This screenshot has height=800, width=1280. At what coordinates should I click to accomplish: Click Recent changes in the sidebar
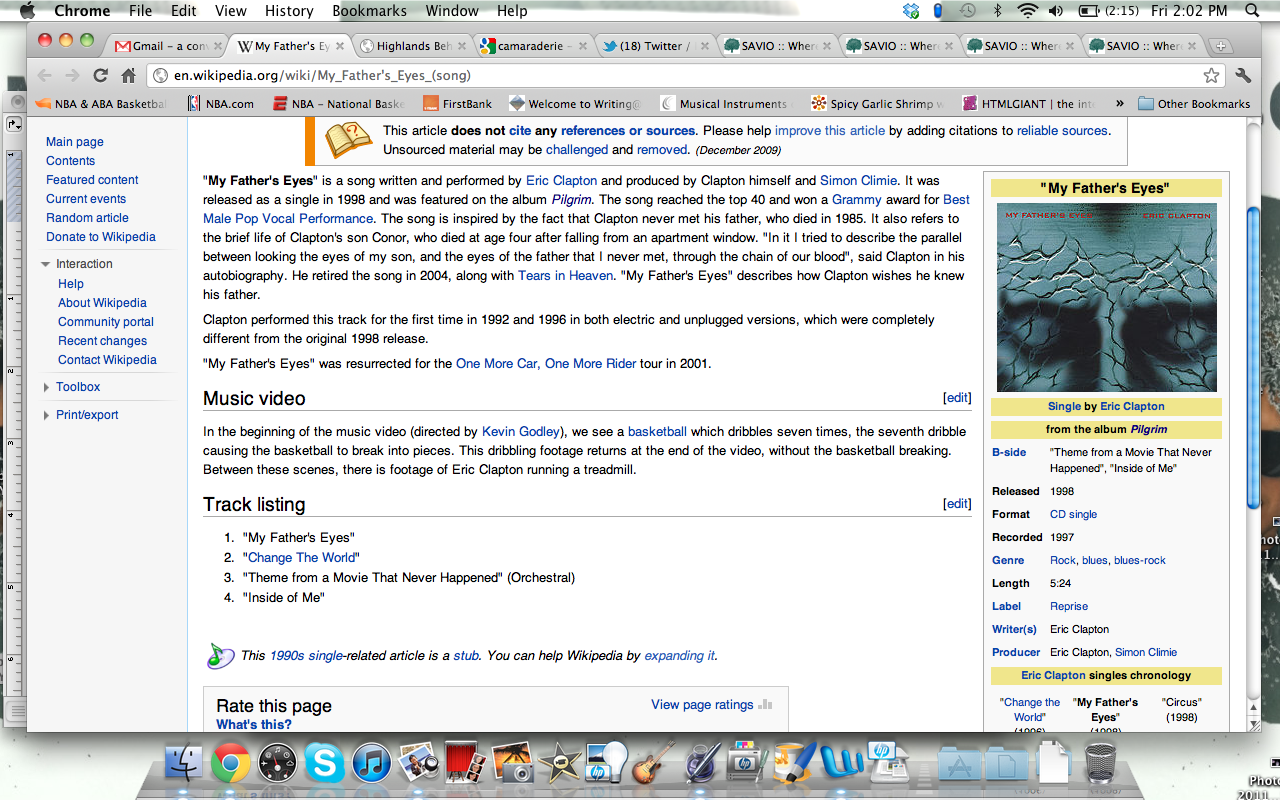coord(102,341)
